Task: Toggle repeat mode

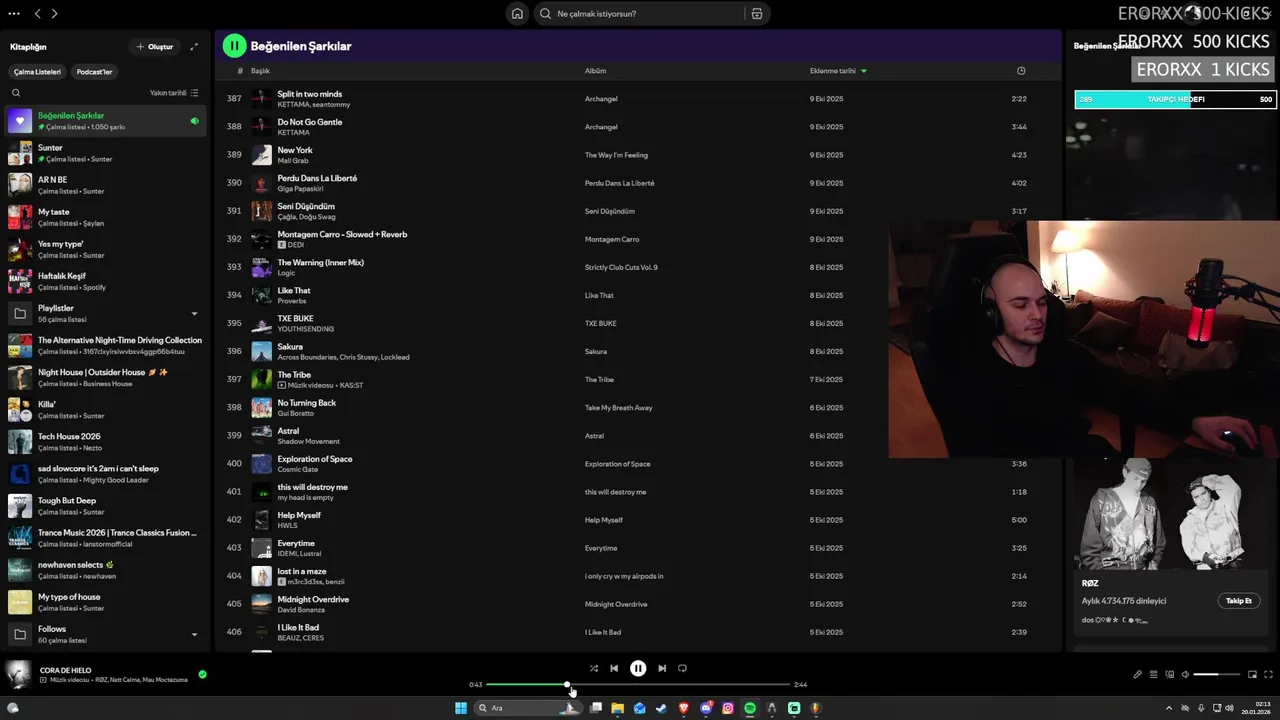Action: (683, 668)
